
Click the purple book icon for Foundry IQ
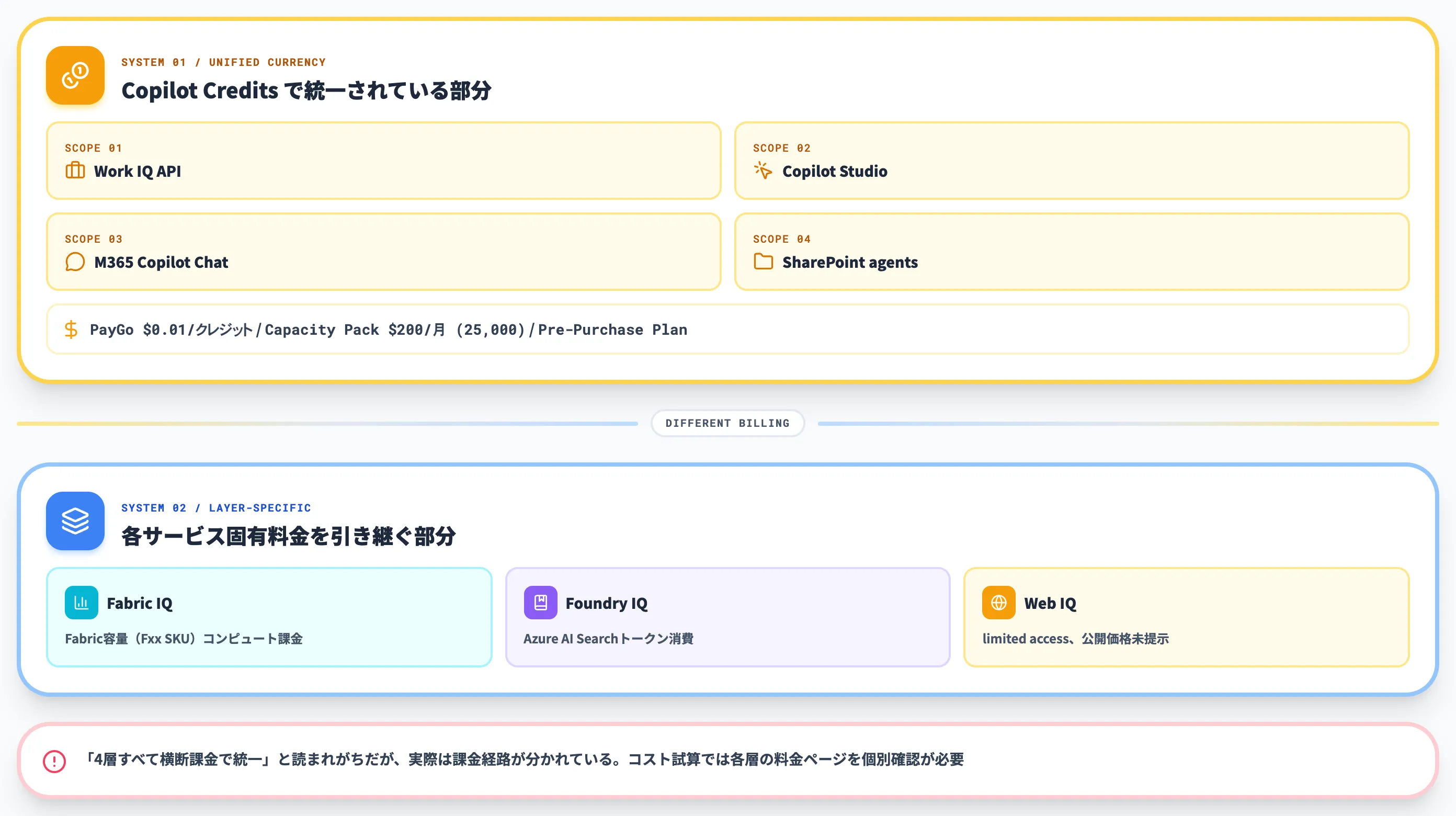(x=540, y=603)
